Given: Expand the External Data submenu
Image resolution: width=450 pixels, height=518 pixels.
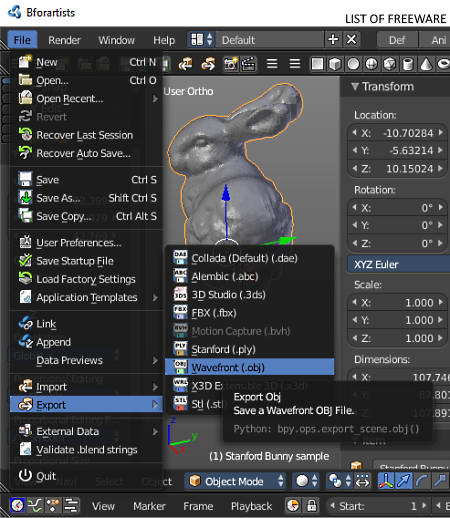Looking at the screenshot, I should point(87,431).
